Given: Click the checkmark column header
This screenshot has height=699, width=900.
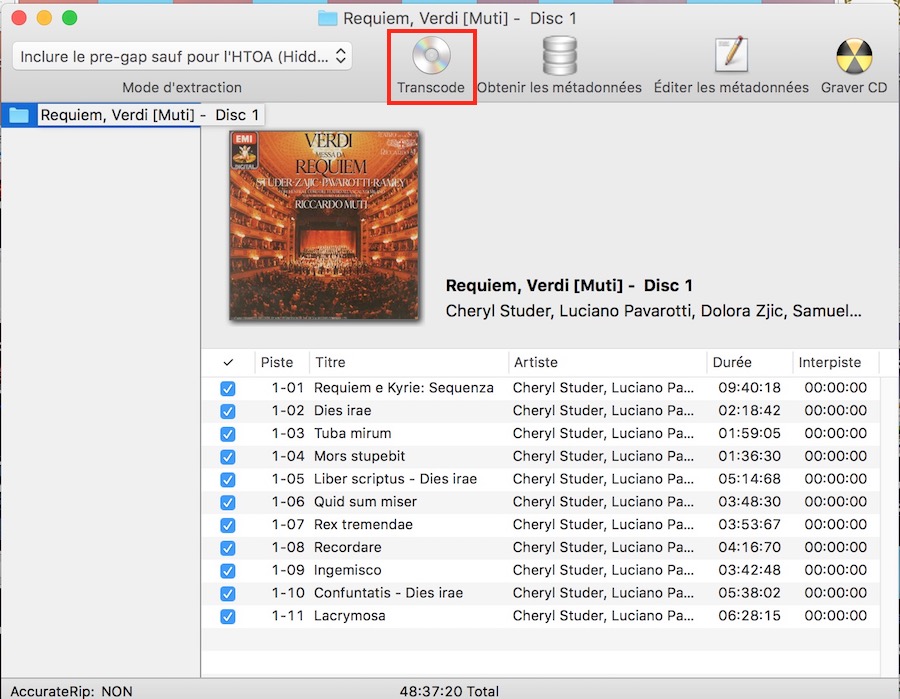Looking at the screenshot, I should pyautogui.click(x=228, y=362).
